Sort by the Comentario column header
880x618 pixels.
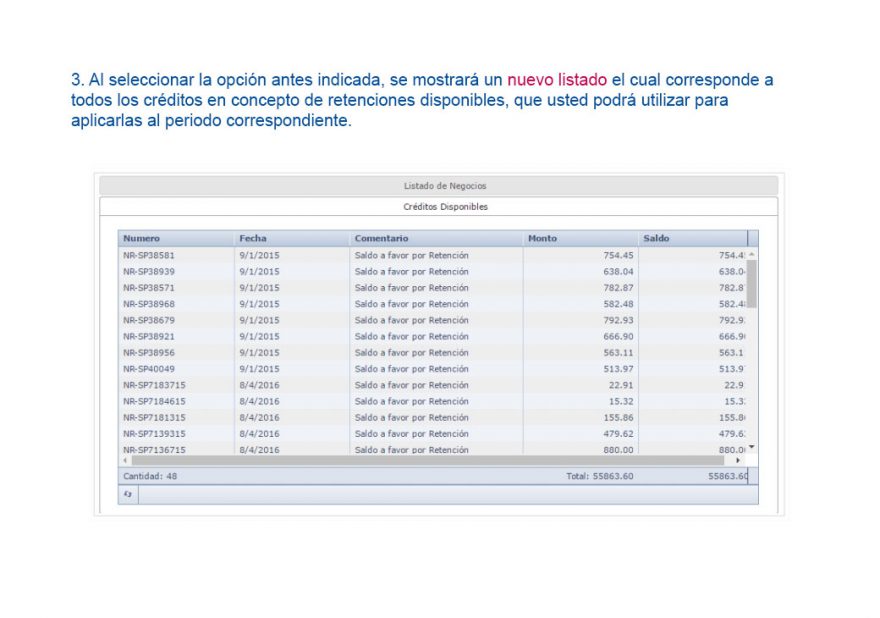436,239
